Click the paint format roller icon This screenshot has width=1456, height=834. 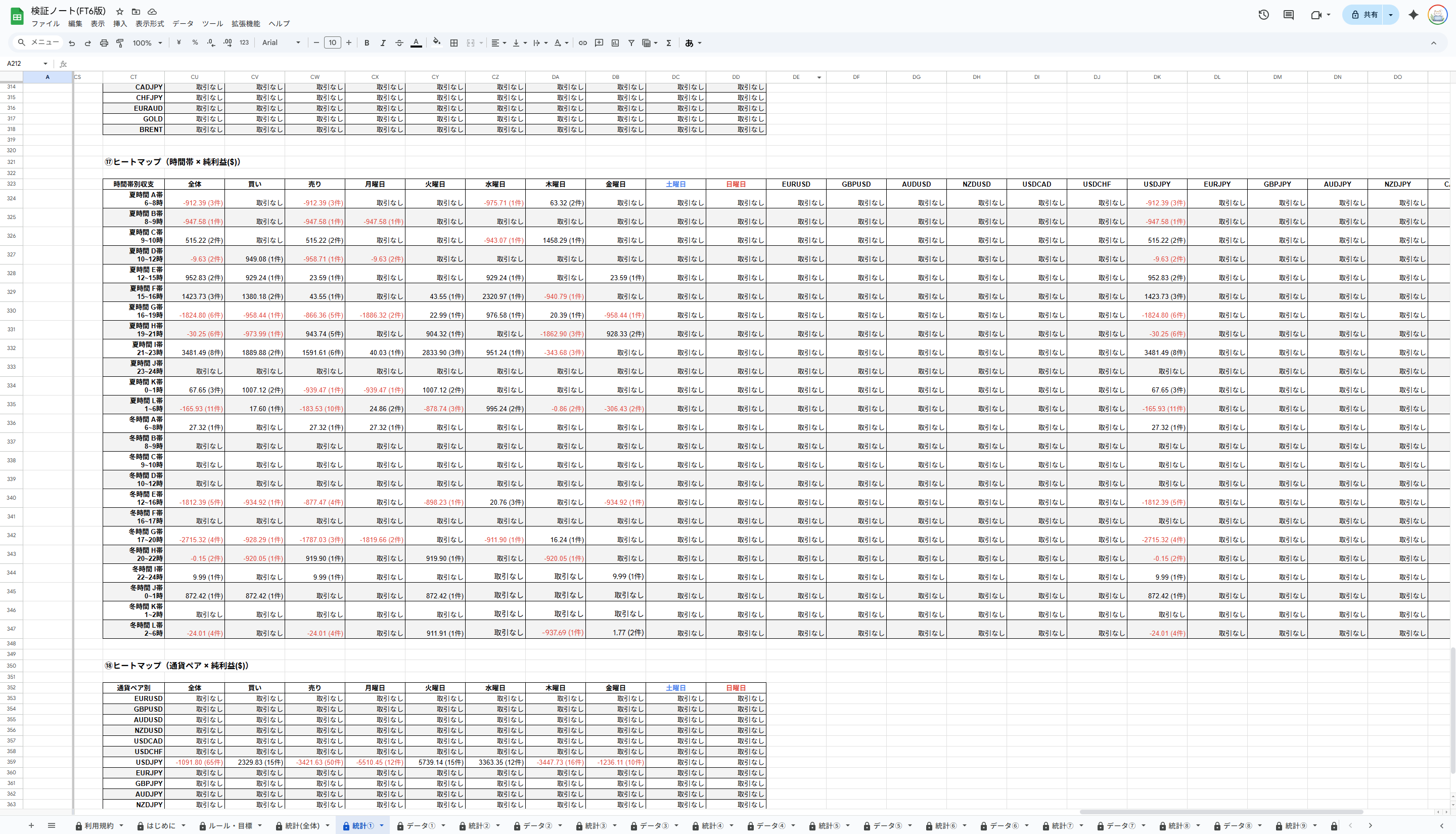click(x=120, y=43)
